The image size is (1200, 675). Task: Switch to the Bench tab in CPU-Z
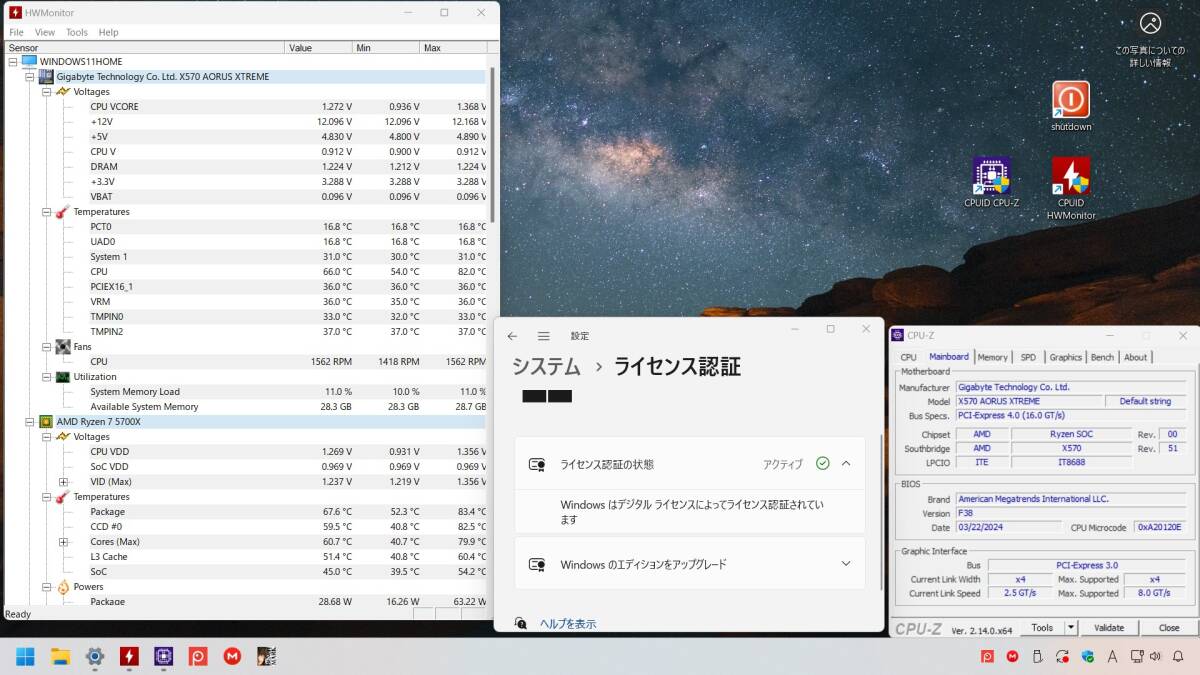(x=1102, y=357)
